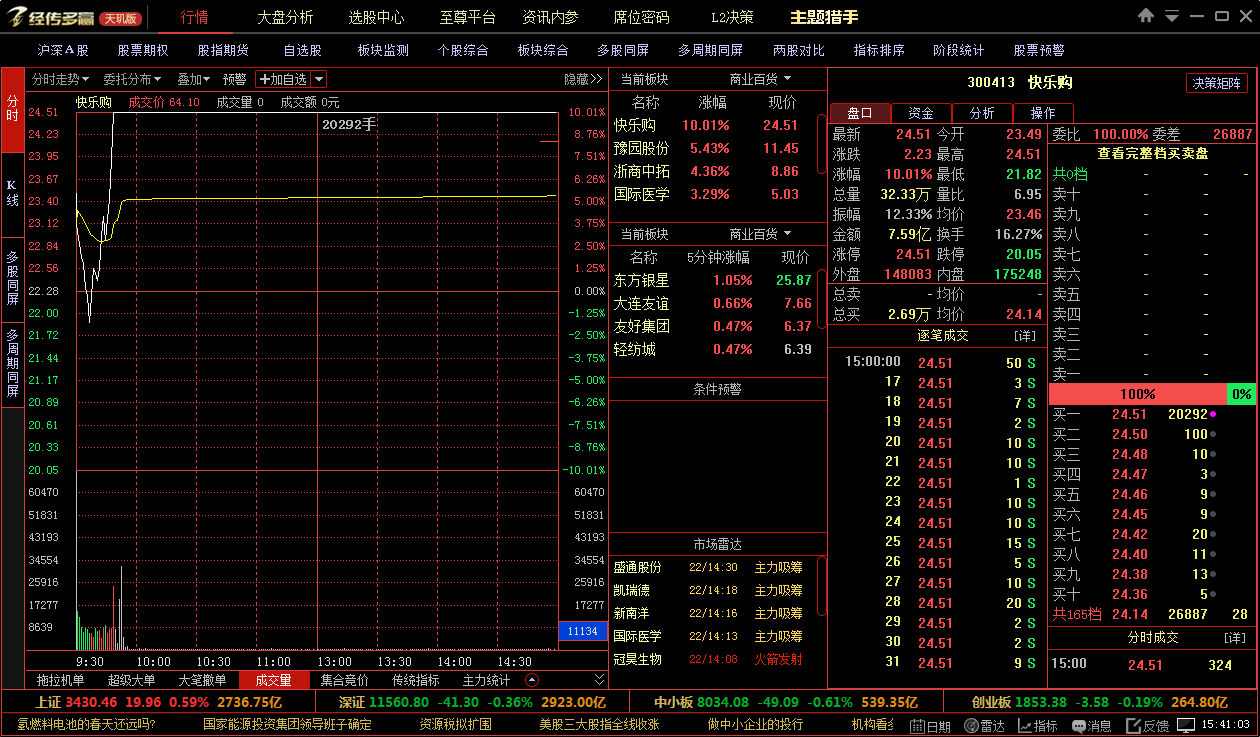The image size is (1260, 737).
Task: Click the home icon in the title bar
Action: point(1146,16)
